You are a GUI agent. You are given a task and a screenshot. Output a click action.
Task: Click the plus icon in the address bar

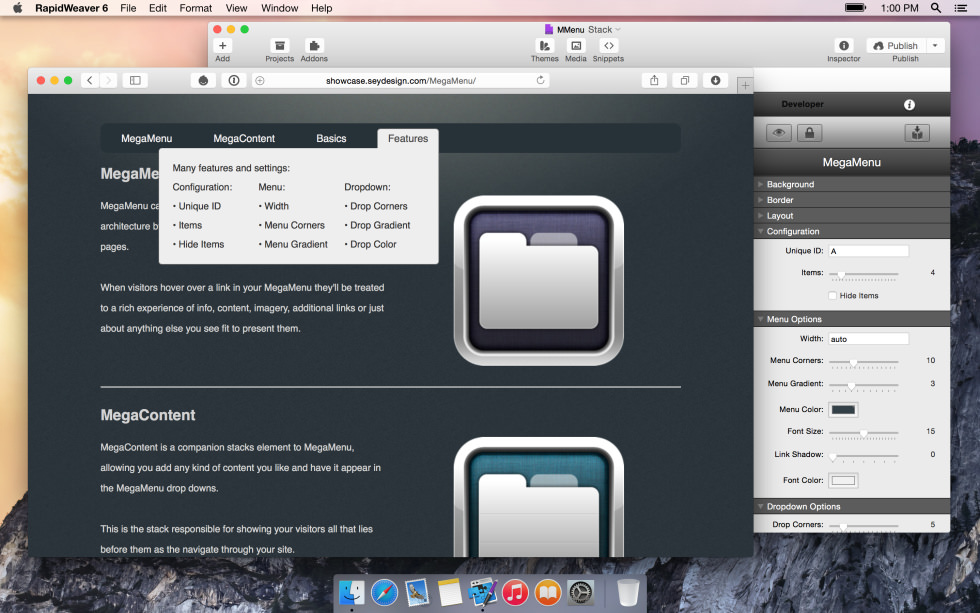(260, 81)
